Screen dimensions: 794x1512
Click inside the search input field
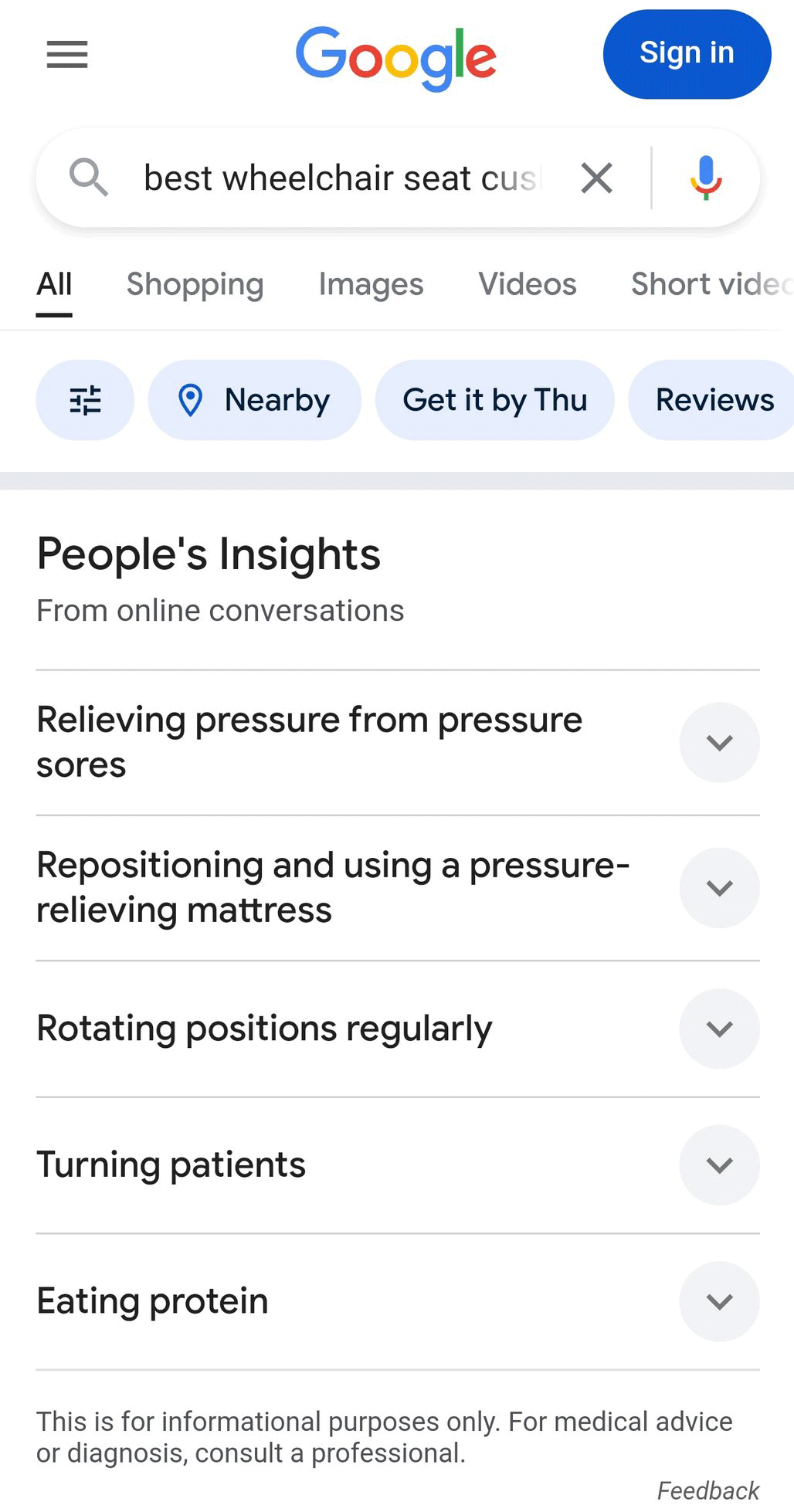point(332,177)
